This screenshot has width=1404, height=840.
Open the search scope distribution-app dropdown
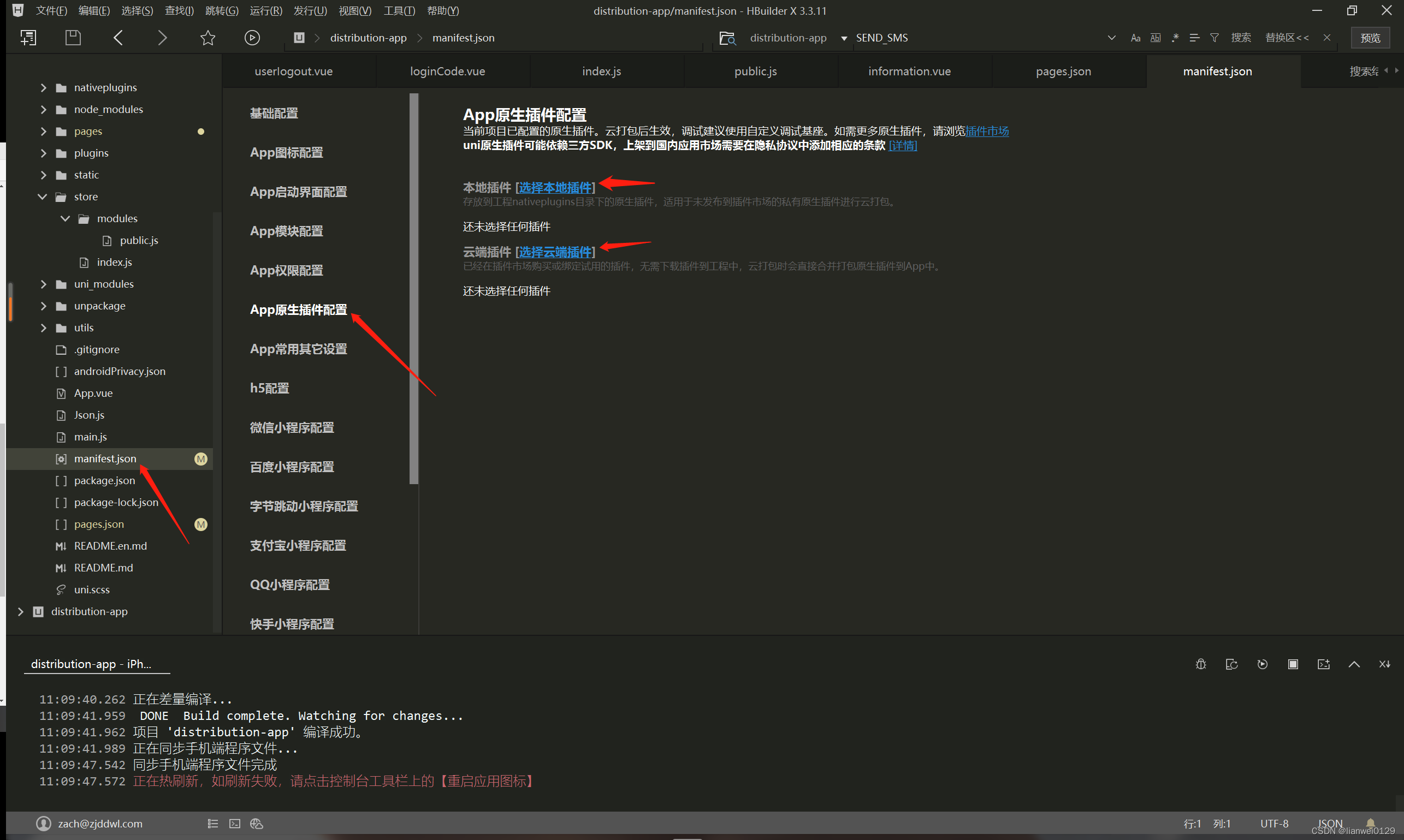point(844,38)
